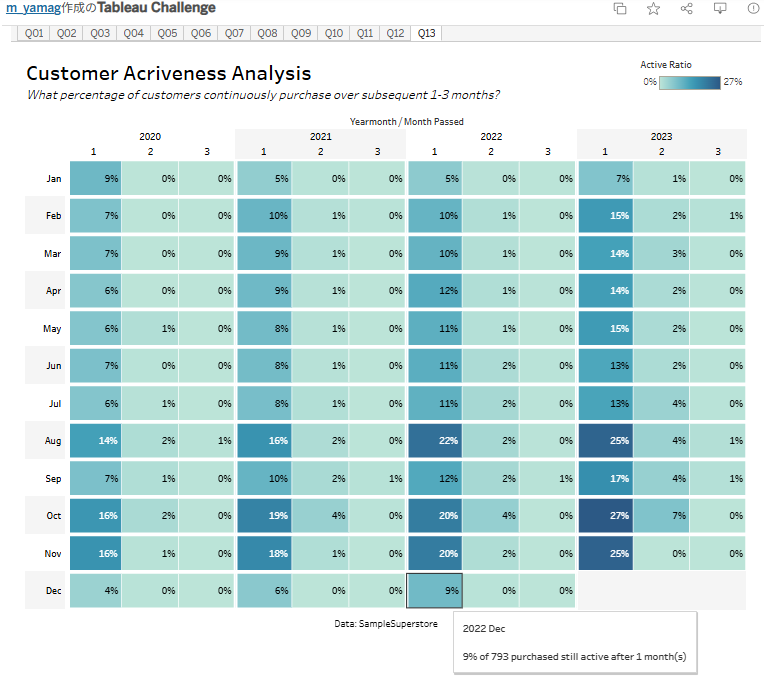Click the Active Ratio color legend gradient
Screen dimensions: 764x684
[x=689, y=82]
